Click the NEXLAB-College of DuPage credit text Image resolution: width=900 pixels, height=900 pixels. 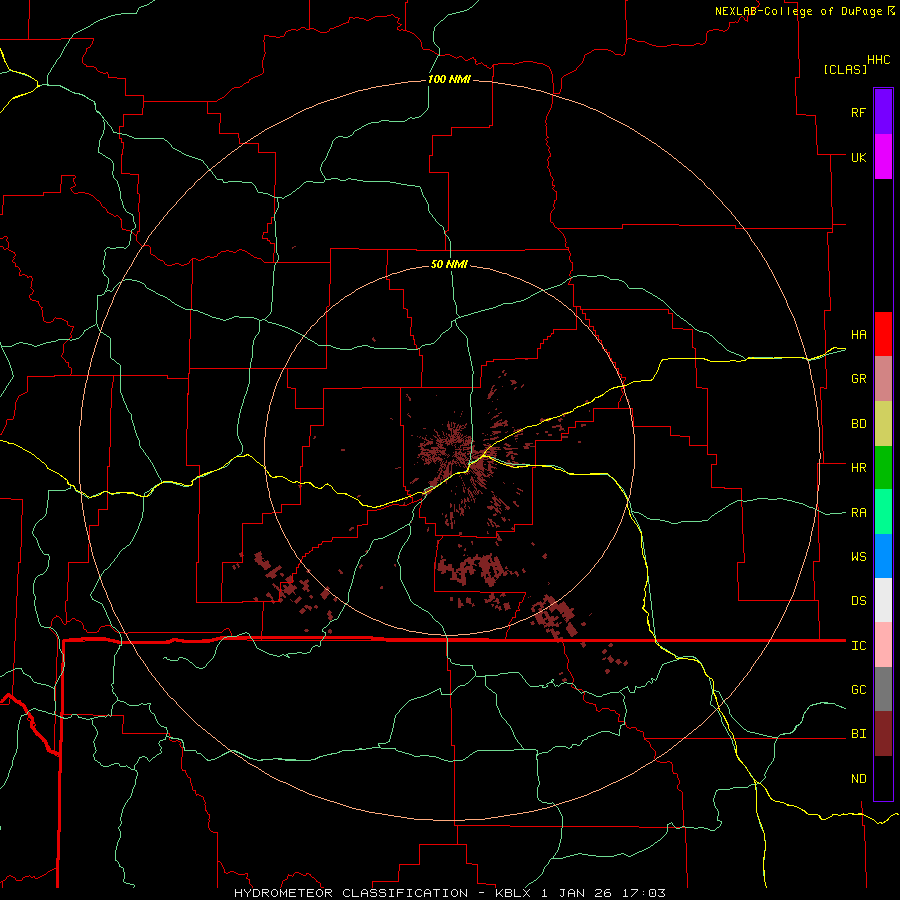point(798,11)
